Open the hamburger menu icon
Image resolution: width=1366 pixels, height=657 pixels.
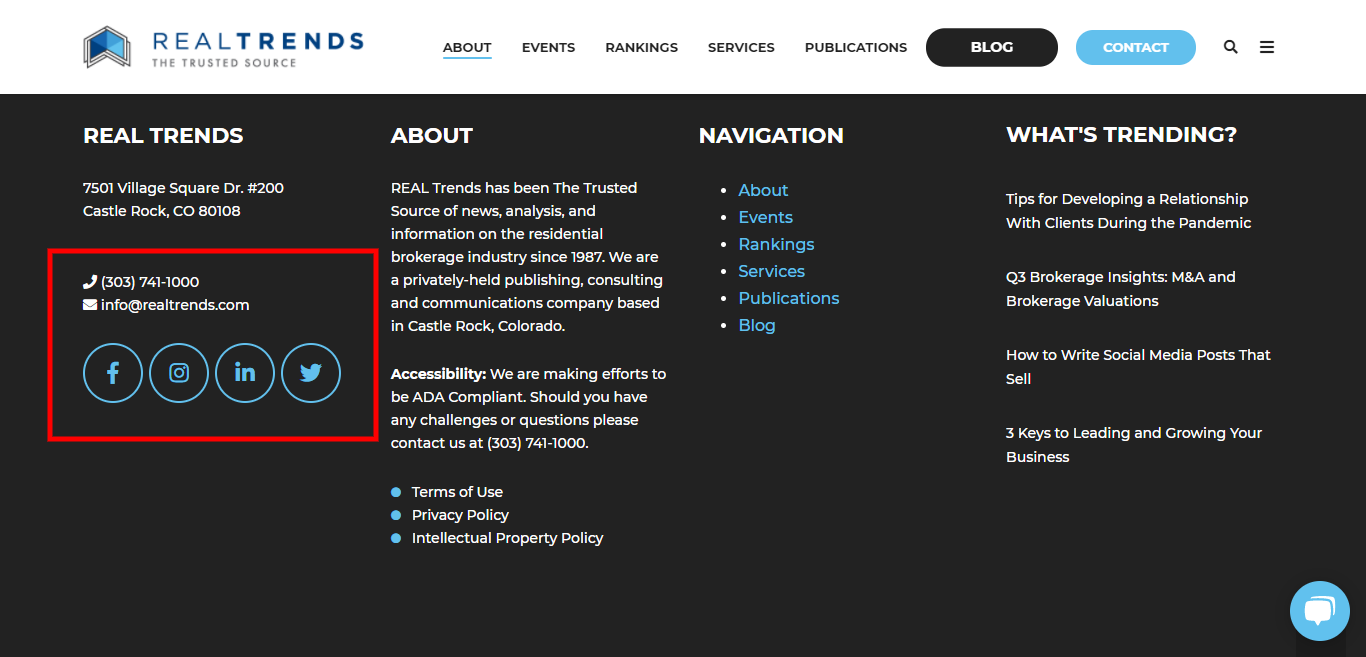click(1267, 47)
